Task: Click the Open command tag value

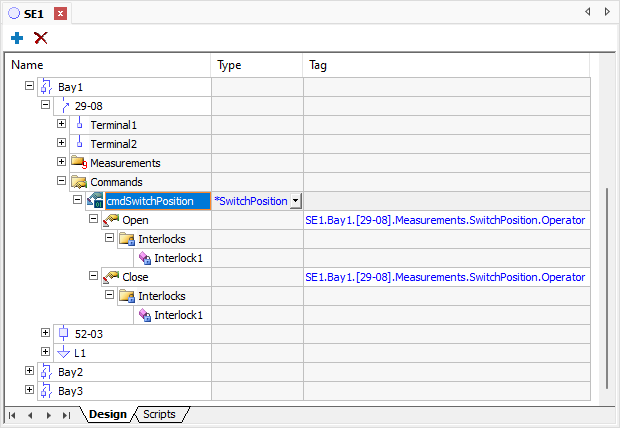Action: pos(445,220)
